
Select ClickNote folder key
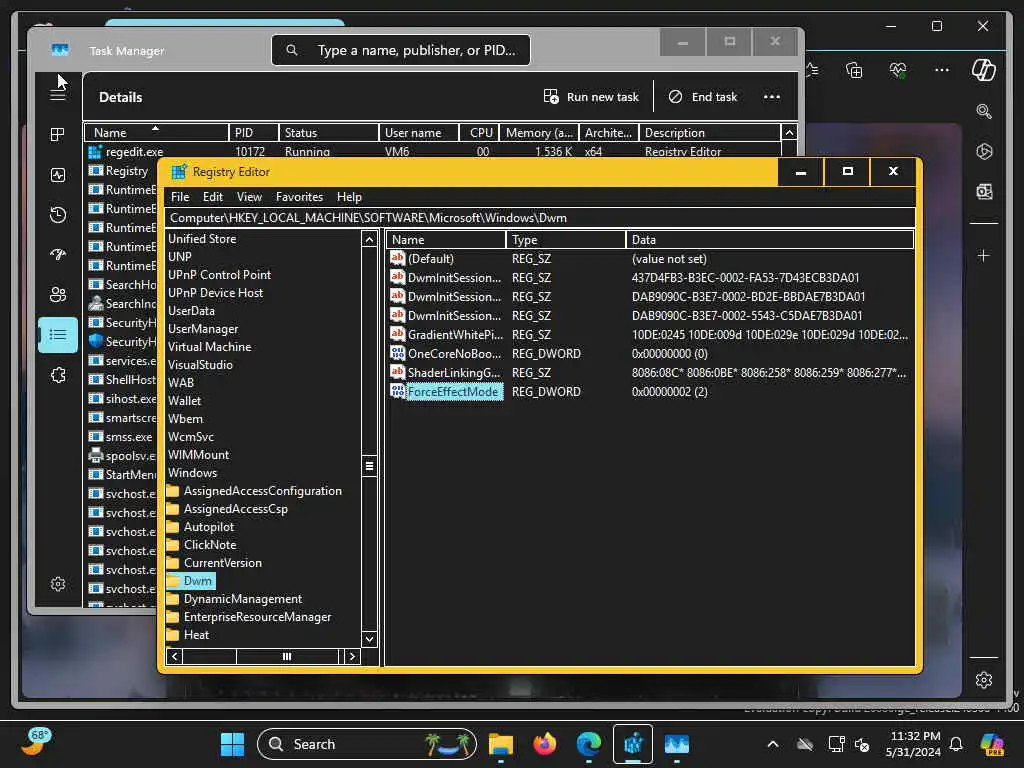202,545
